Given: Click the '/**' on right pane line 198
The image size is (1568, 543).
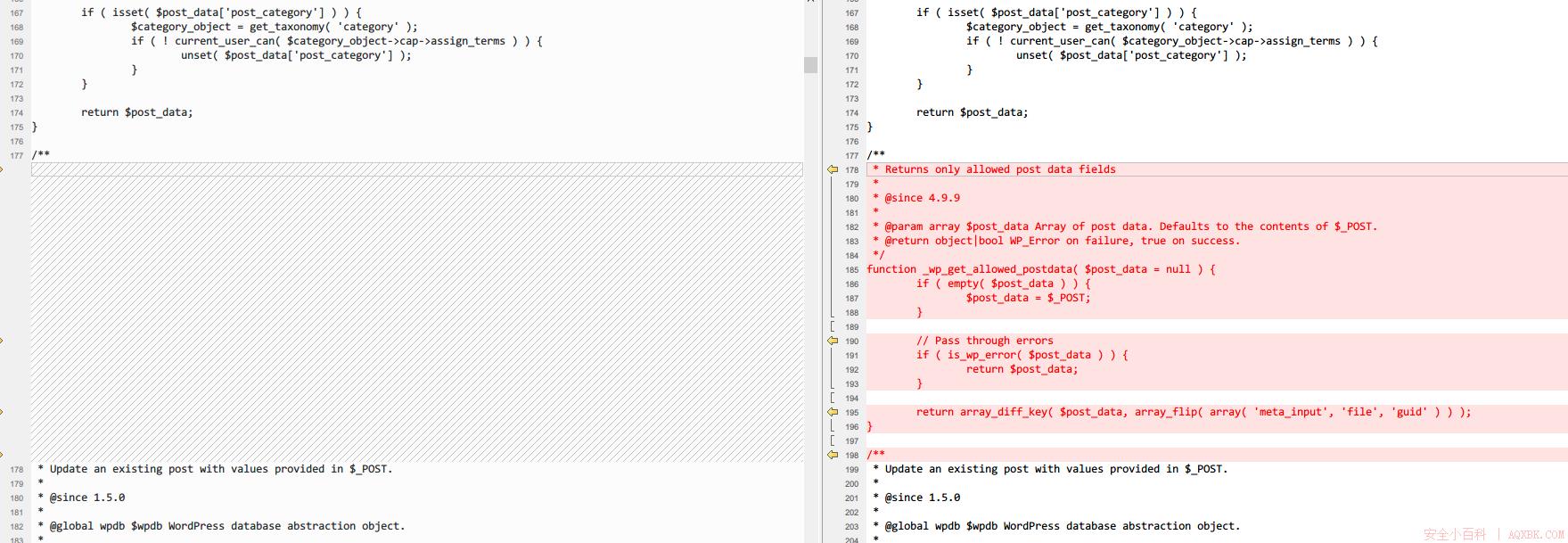Looking at the screenshot, I should tap(876, 455).
